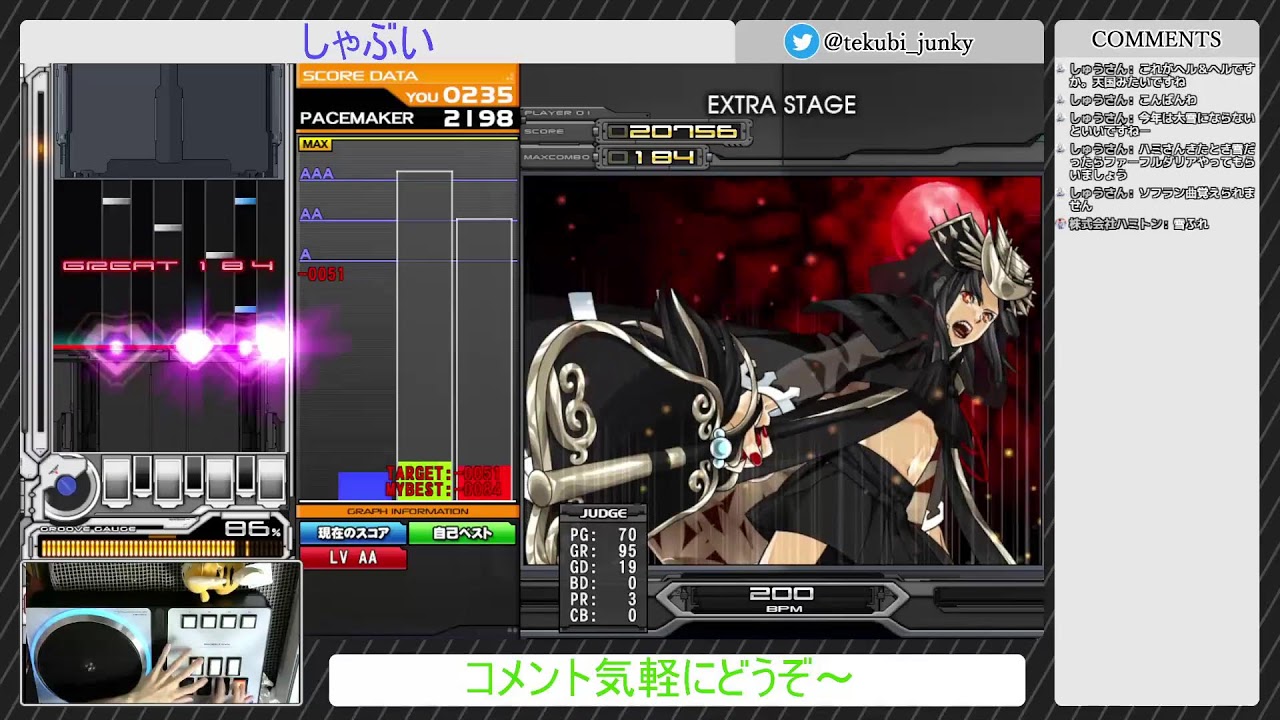Screen dimensions: 1280x720
Task: Click avatar beside 今年は大雪 comment
Action: (1062, 118)
